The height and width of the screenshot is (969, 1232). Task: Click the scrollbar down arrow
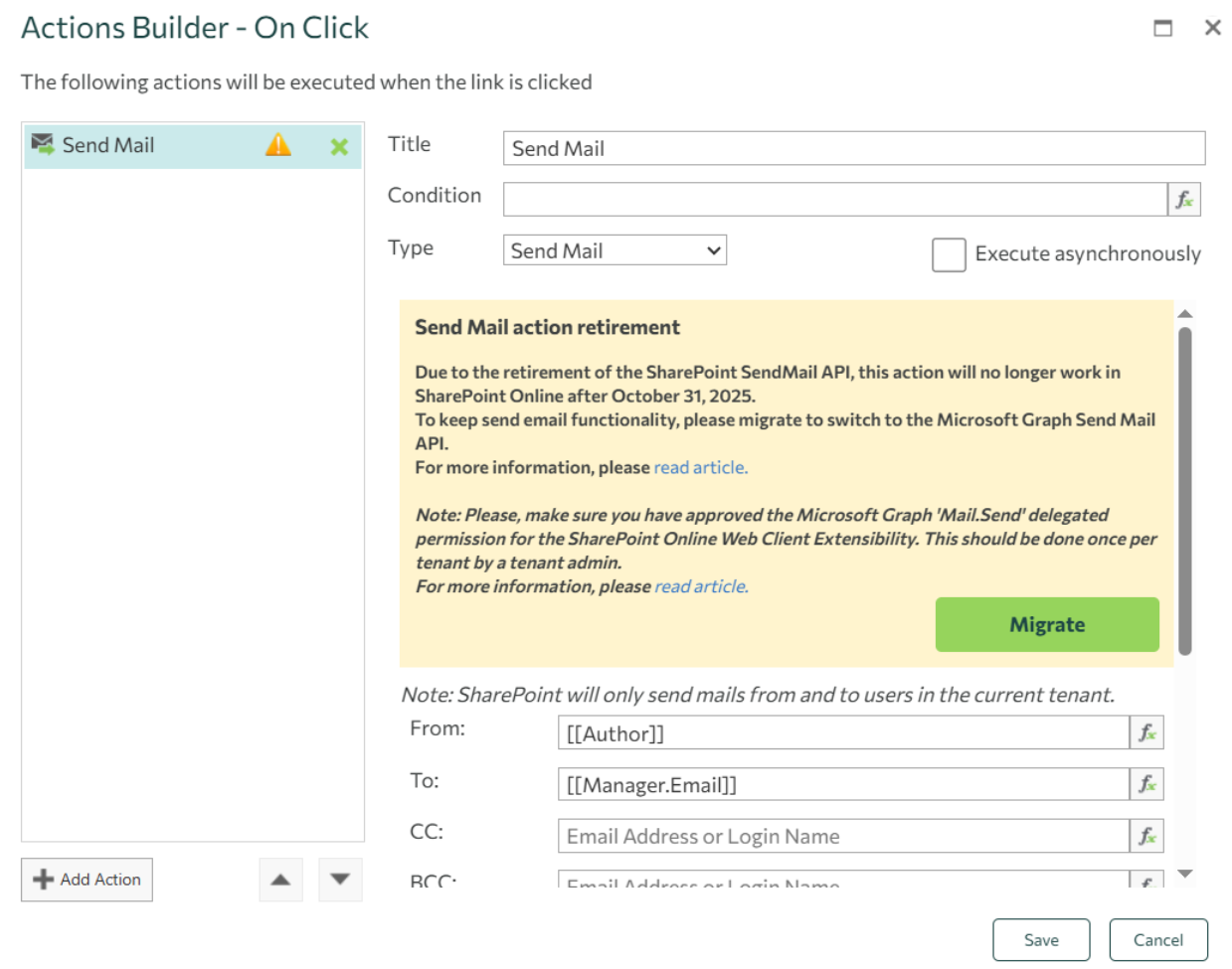coord(1184,874)
